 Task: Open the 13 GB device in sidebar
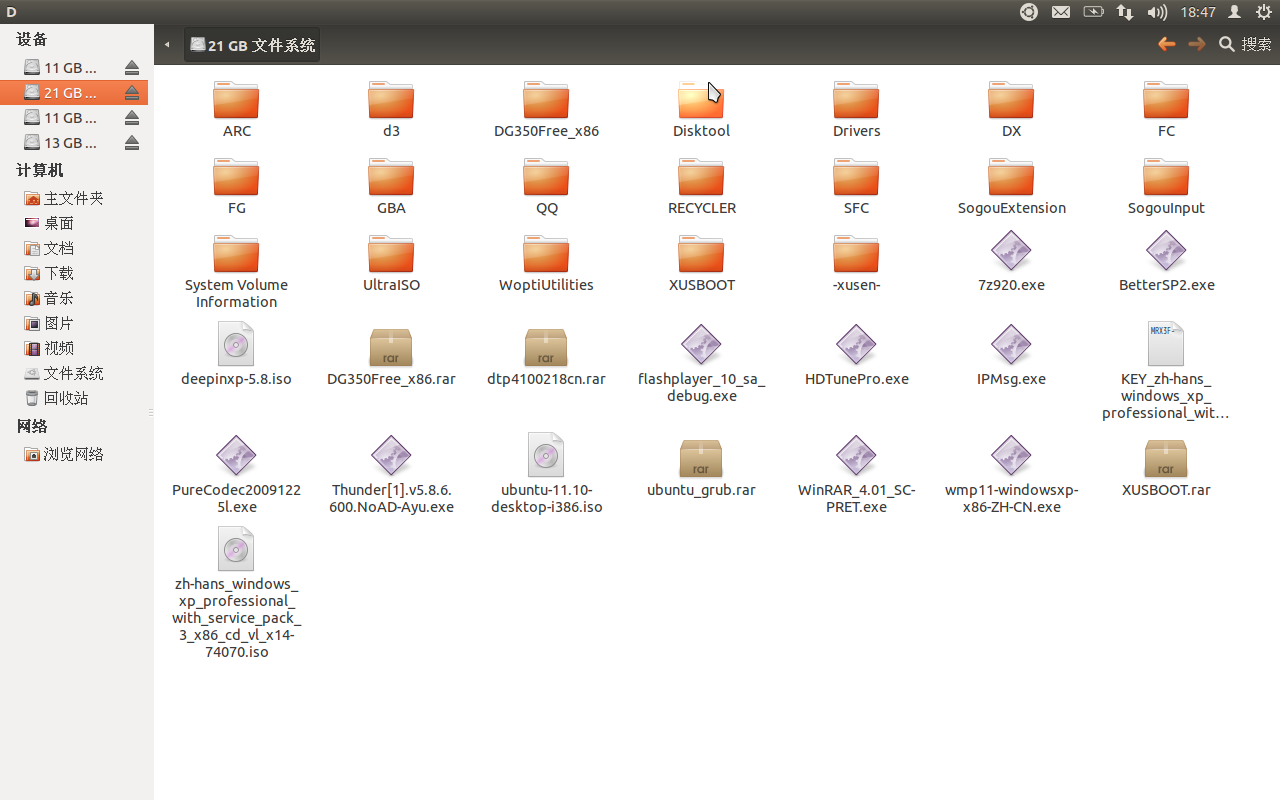click(74, 143)
